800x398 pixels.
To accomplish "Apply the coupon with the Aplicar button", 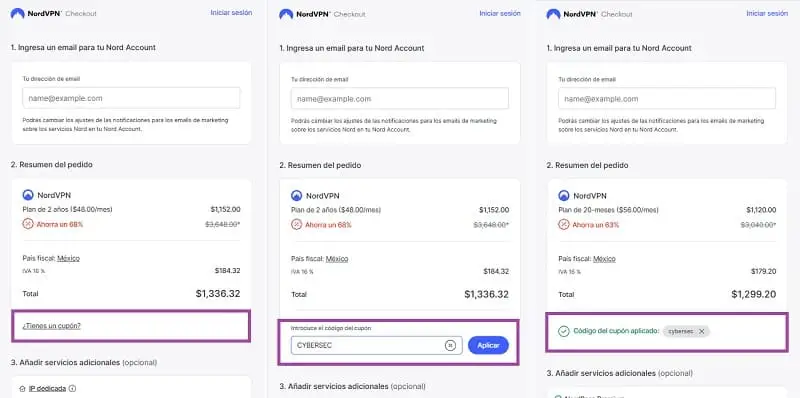I will (488, 345).
